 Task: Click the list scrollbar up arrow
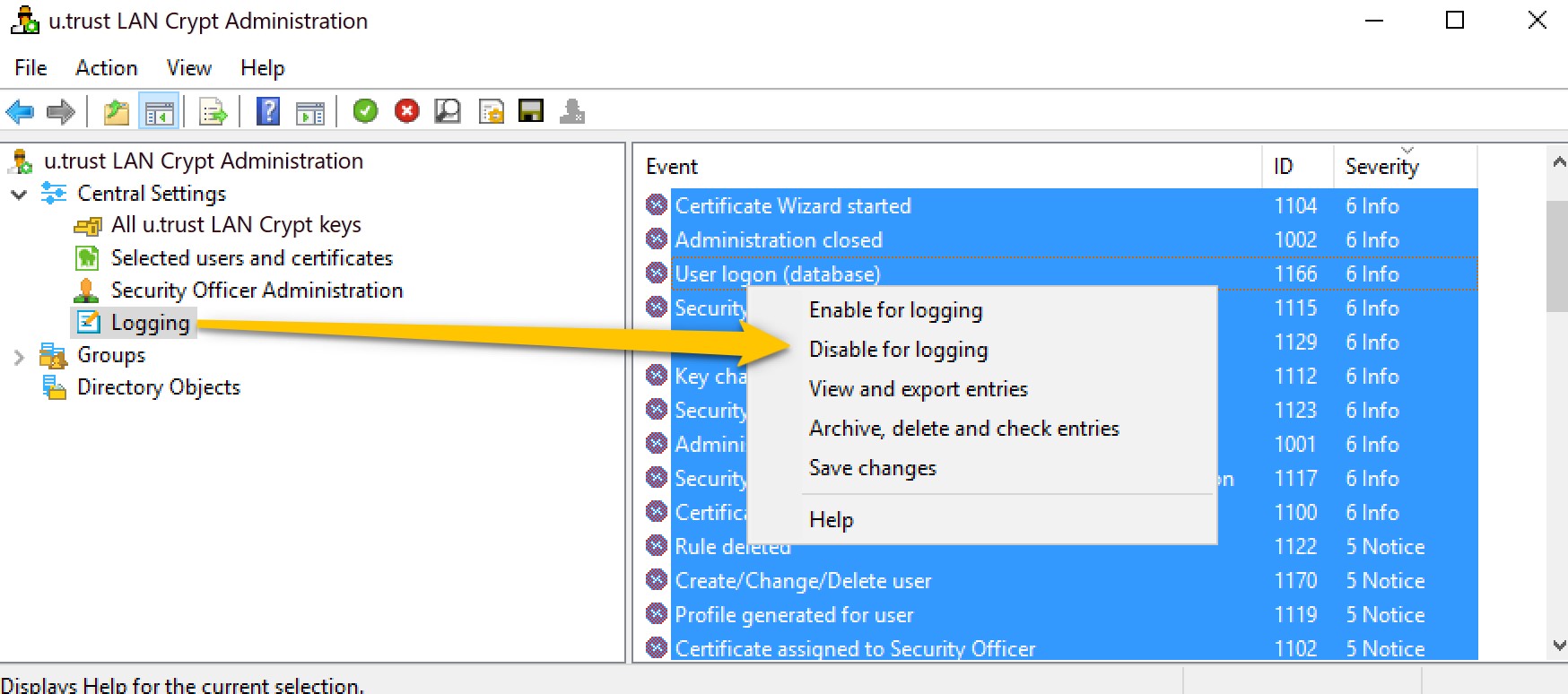(1559, 162)
